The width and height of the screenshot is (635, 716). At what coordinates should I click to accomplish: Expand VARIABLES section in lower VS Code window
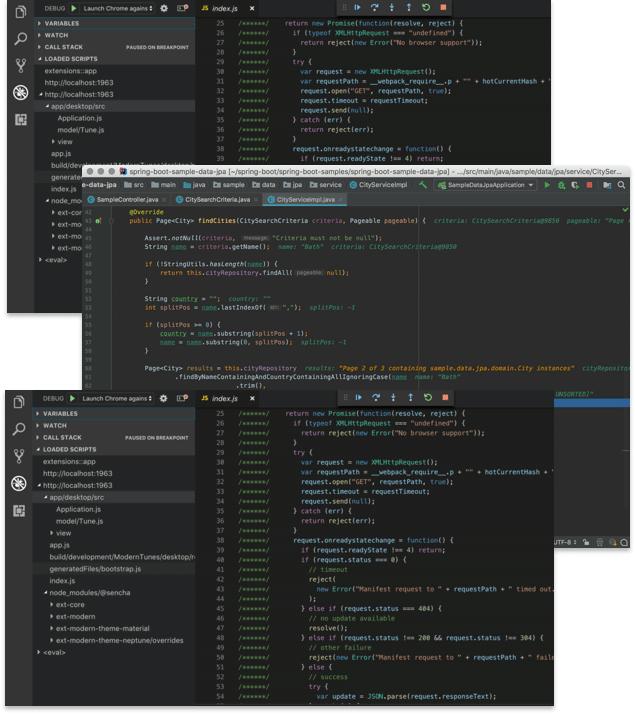click(60, 413)
